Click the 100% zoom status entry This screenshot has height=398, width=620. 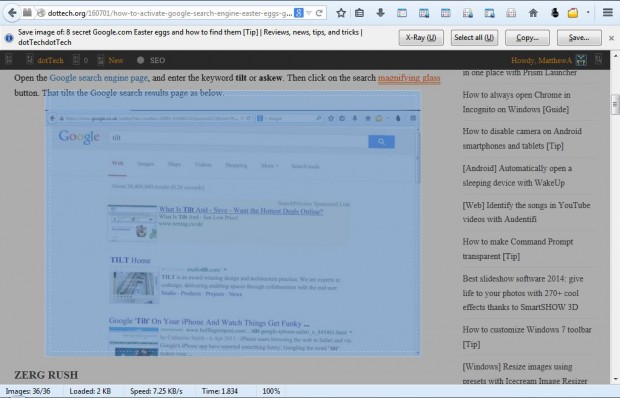point(271,391)
